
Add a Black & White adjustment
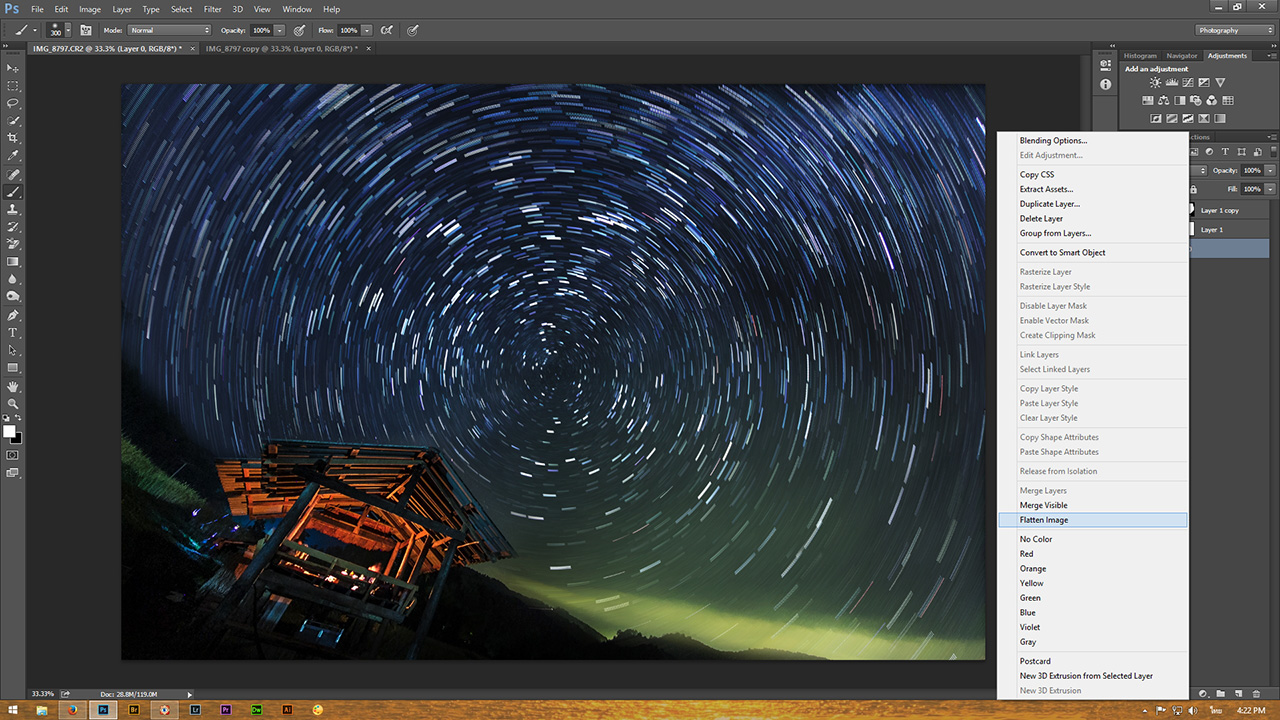click(1180, 100)
